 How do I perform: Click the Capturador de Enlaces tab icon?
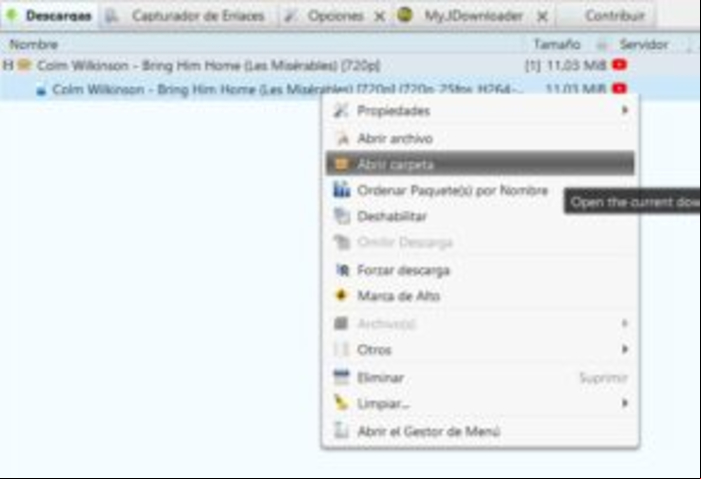111,17
